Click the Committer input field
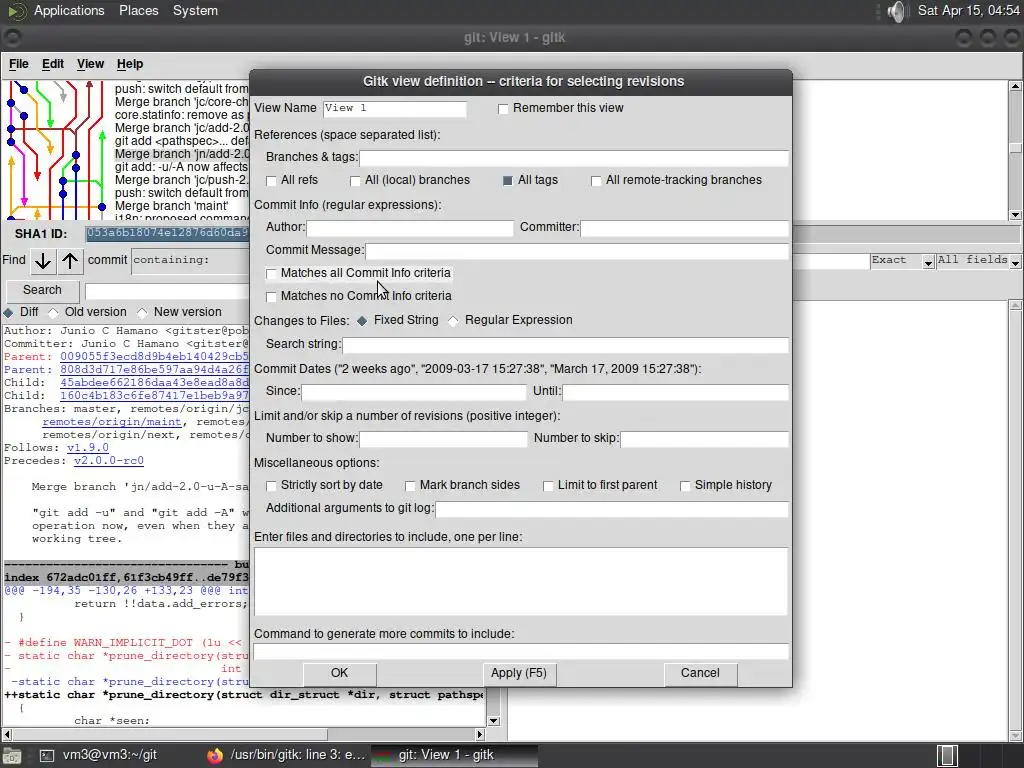 coord(684,228)
